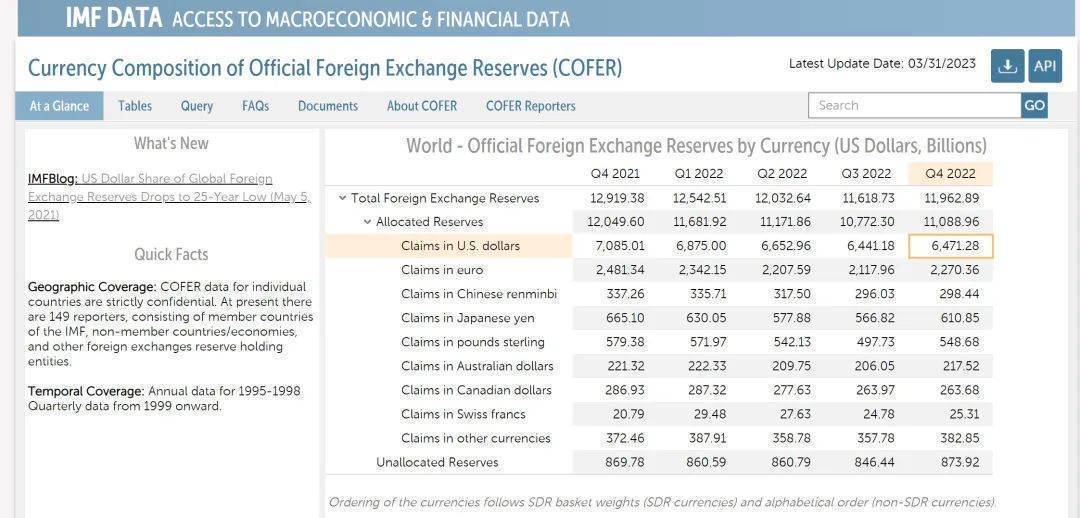This screenshot has height=518, width=1080.
Task: Switch to the Tables tab
Action: click(x=135, y=106)
